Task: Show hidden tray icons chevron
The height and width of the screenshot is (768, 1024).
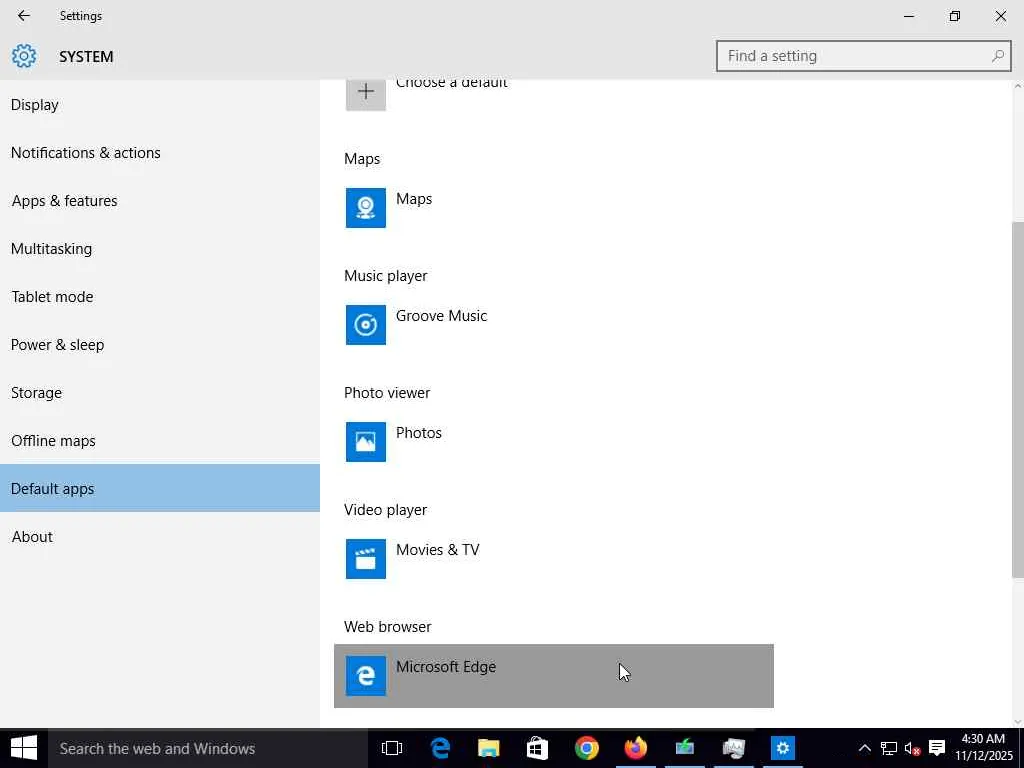Action: pyautogui.click(x=864, y=748)
